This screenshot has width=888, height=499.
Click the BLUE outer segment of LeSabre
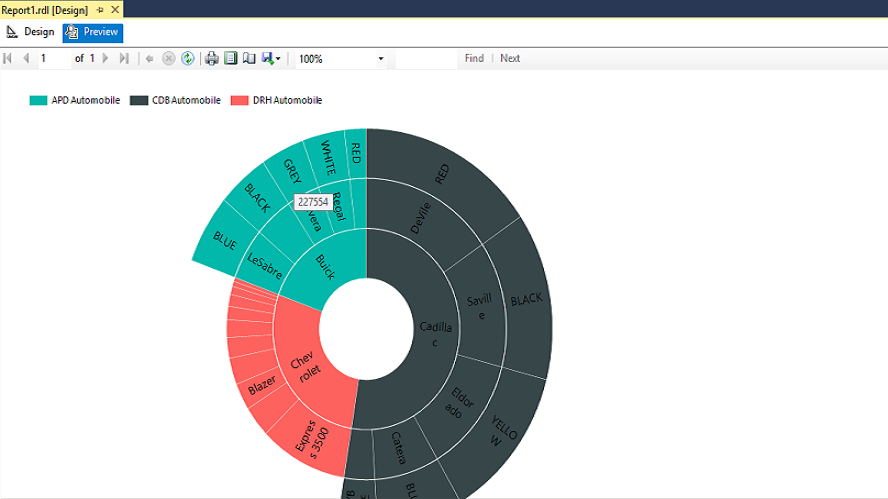tap(225, 241)
